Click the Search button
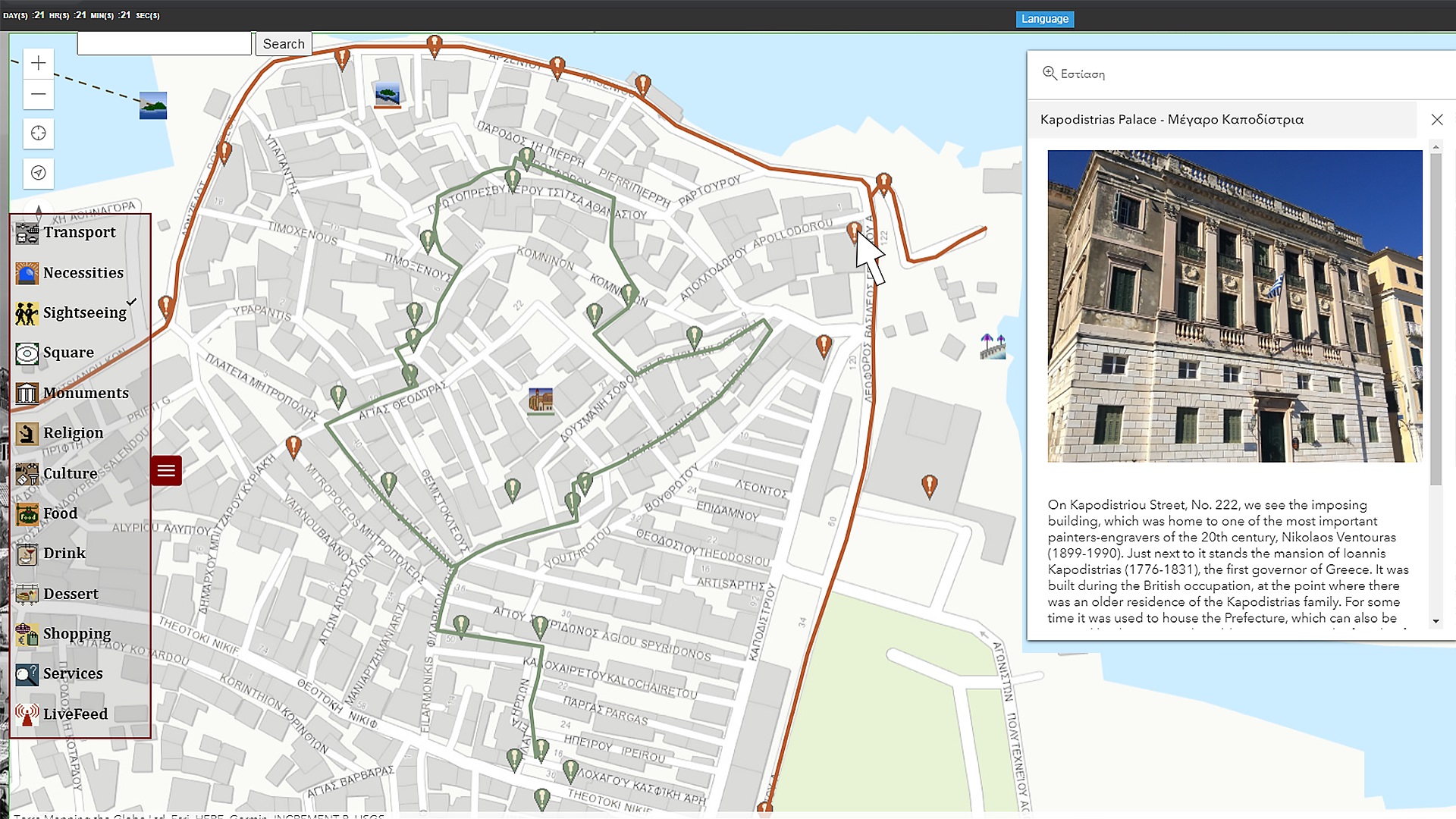The height and width of the screenshot is (819, 1456). (x=284, y=44)
